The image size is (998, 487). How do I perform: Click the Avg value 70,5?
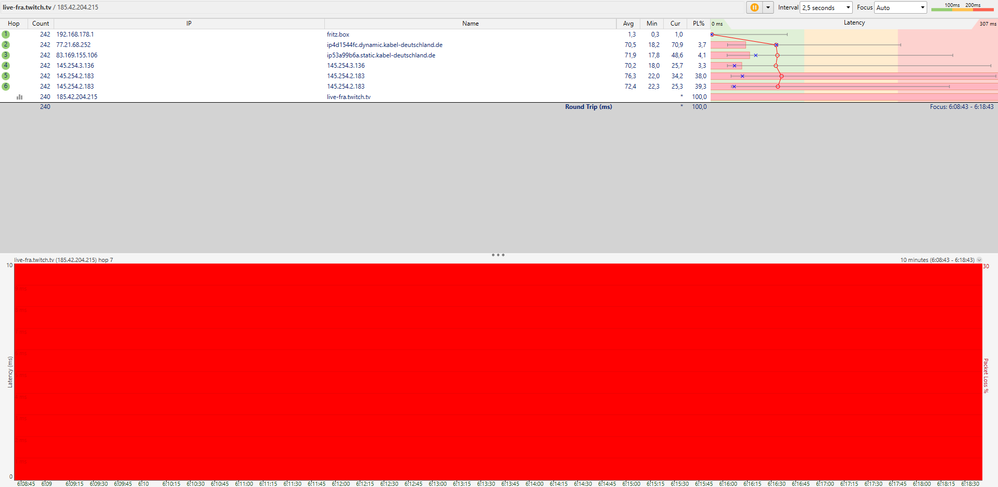(x=630, y=45)
